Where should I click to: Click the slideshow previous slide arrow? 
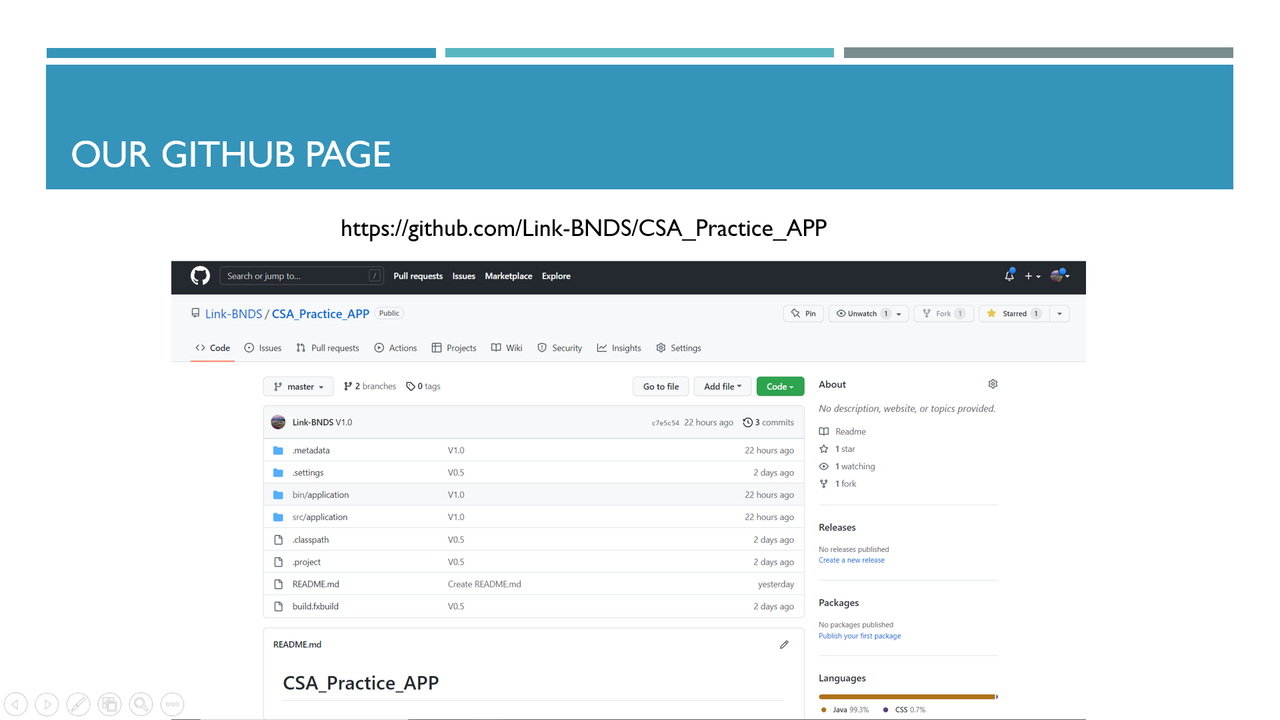point(15,704)
